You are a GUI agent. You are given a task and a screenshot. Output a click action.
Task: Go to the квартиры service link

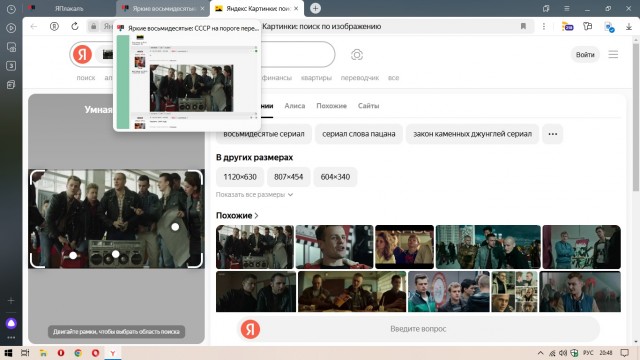316,78
